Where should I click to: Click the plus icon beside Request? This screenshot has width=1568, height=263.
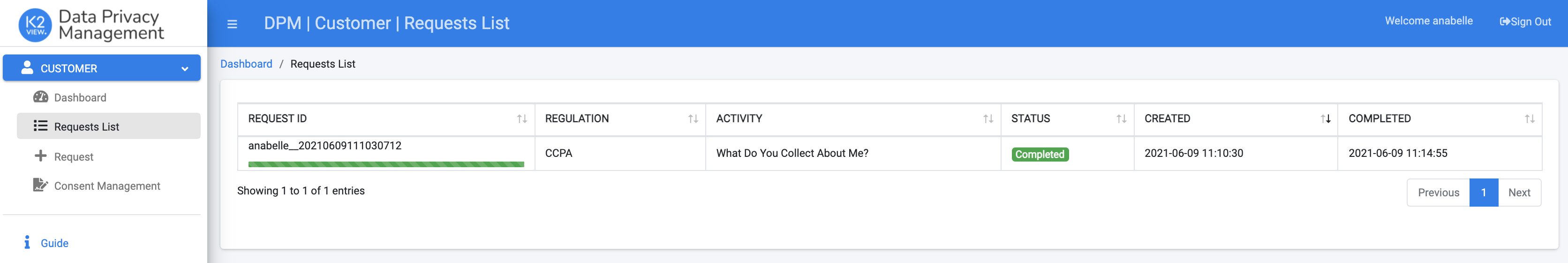pyautogui.click(x=40, y=155)
